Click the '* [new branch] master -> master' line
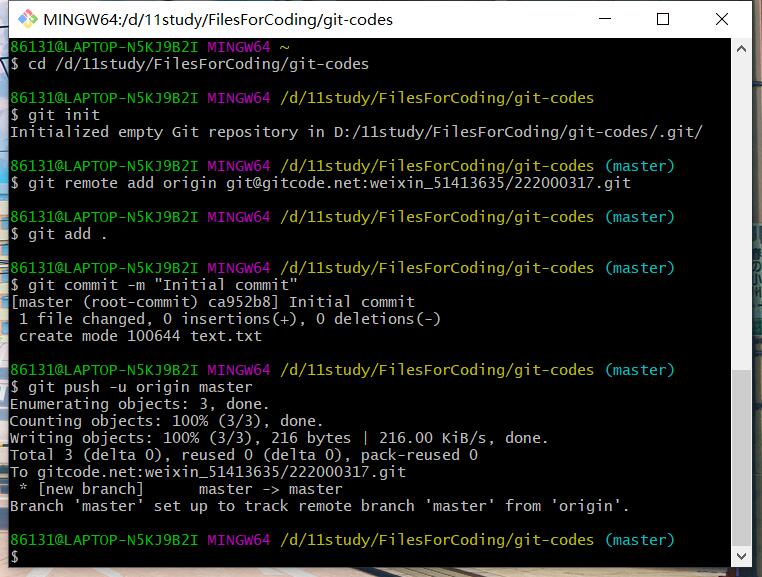 click(181, 489)
